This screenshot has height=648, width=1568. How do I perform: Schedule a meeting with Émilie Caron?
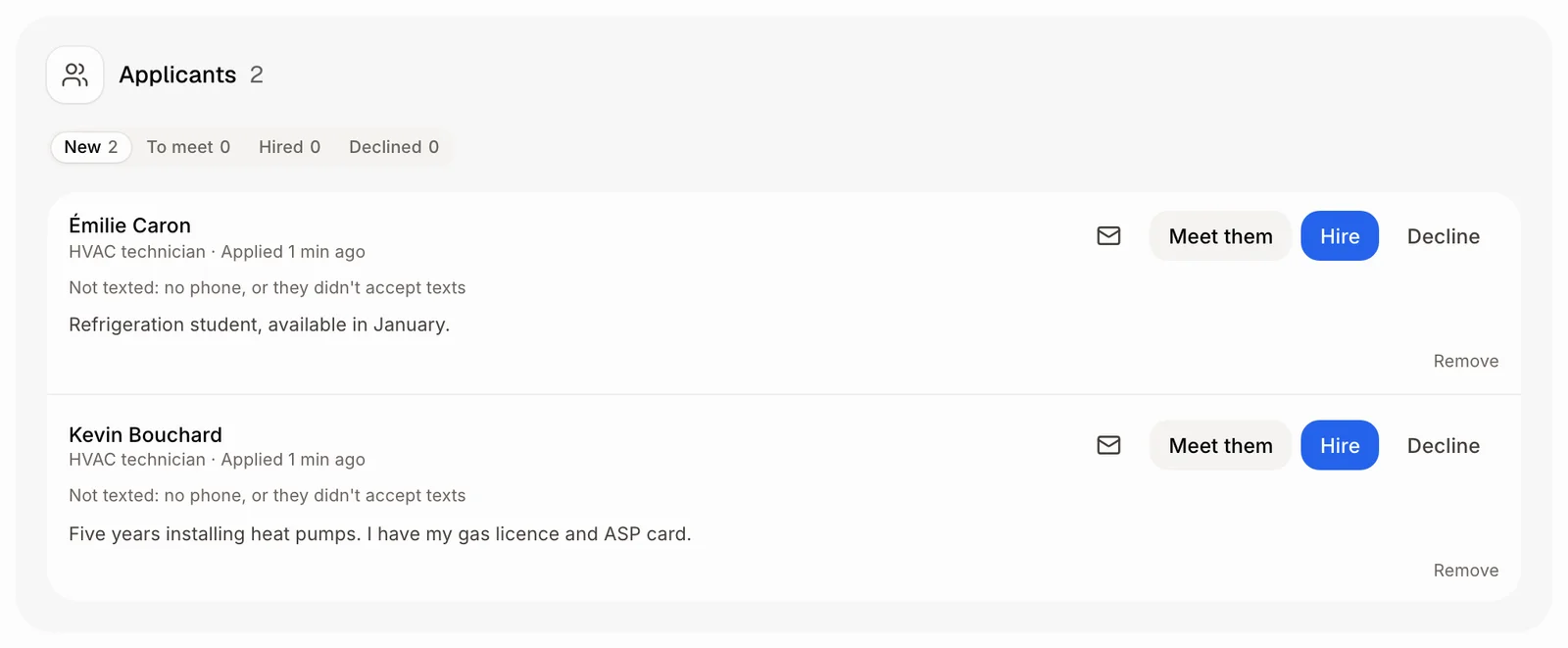(x=1220, y=236)
